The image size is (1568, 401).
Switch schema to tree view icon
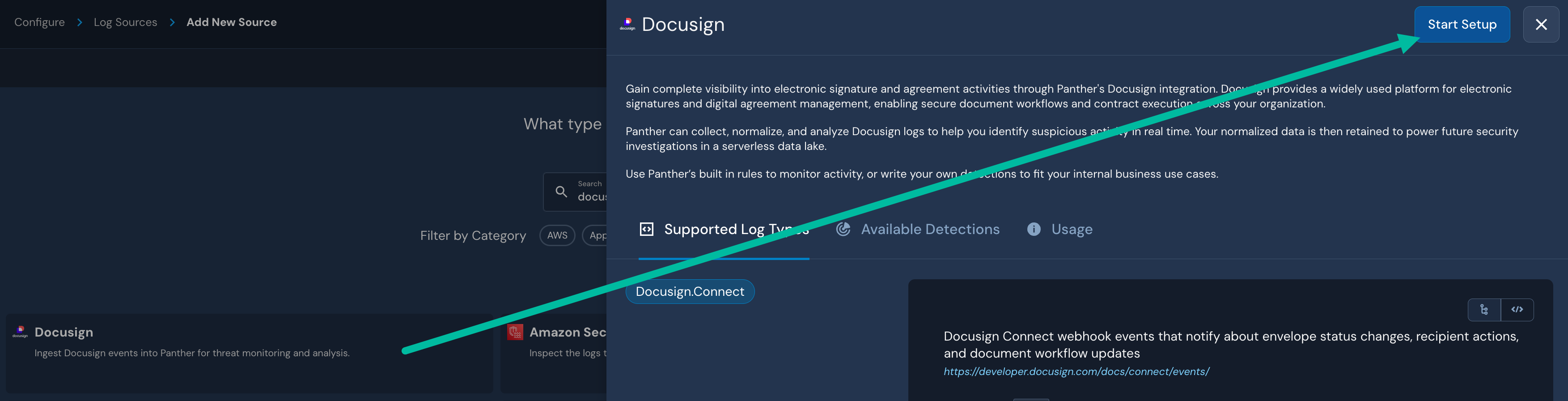click(x=1484, y=310)
